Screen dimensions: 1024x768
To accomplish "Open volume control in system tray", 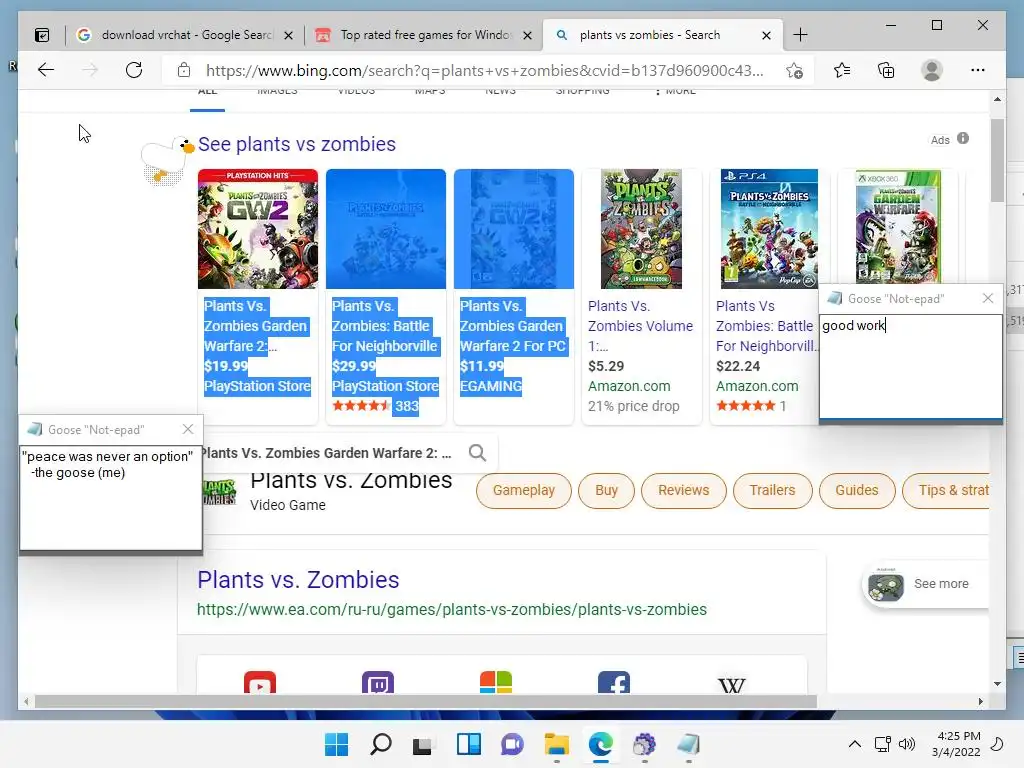I will tap(907, 744).
